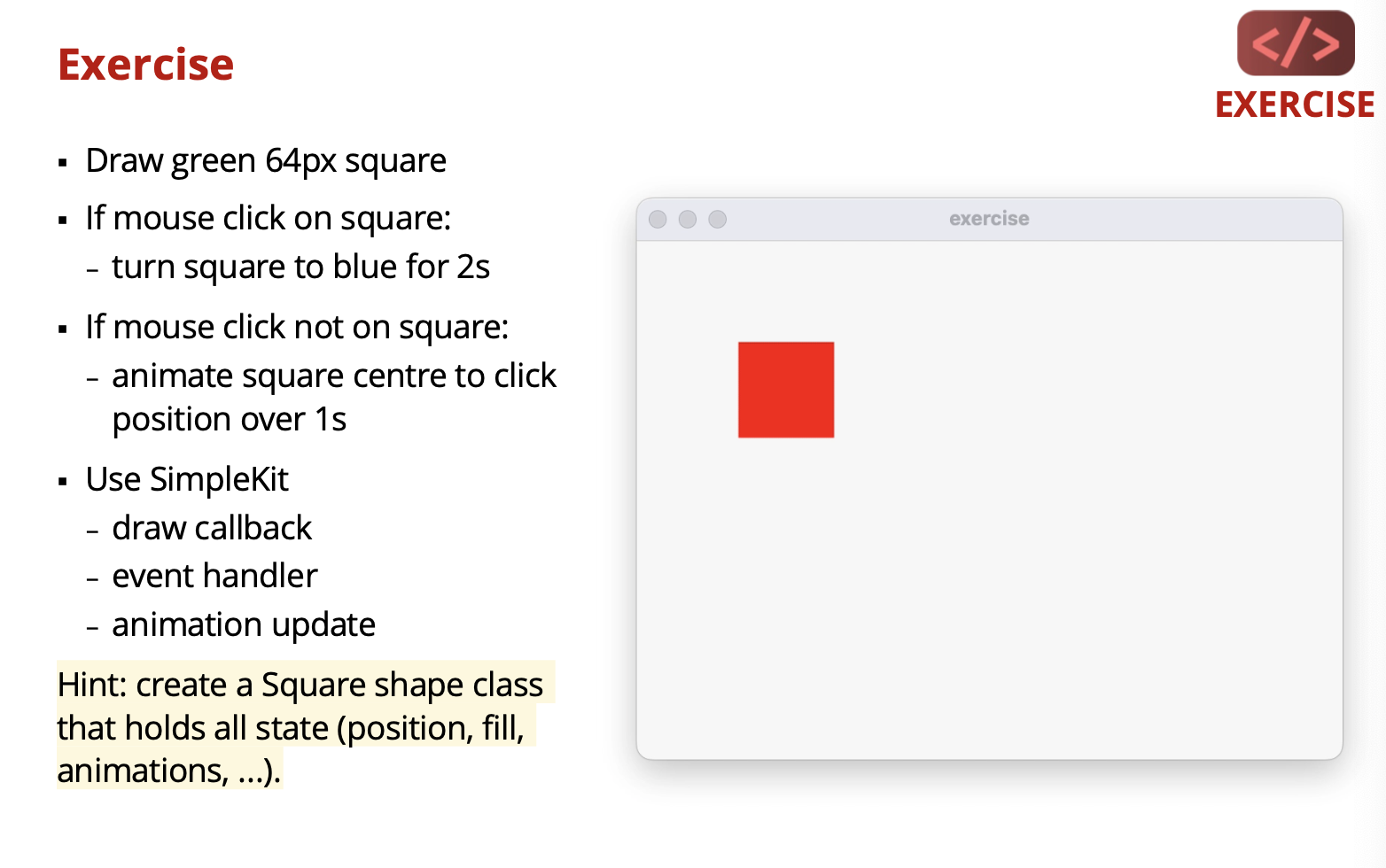Click the "event handler" sub-item
The image size is (1386, 868).
[214, 577]
